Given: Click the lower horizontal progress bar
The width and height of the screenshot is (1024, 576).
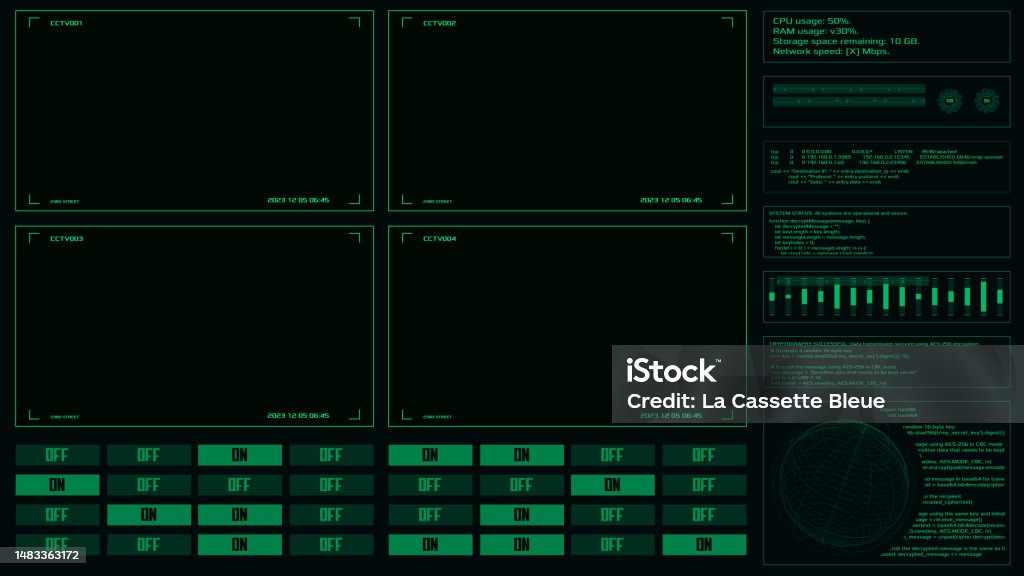Looking at the screenshot, I should (x=849, y=101).
